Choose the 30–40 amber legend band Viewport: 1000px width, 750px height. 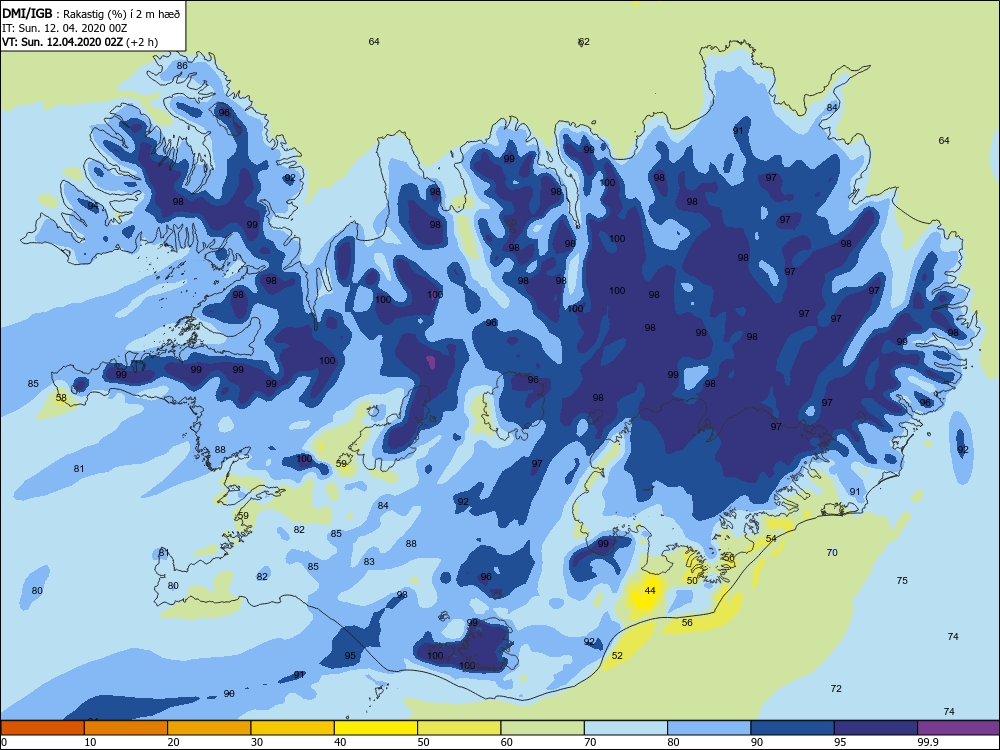click(x=293, y=728)
